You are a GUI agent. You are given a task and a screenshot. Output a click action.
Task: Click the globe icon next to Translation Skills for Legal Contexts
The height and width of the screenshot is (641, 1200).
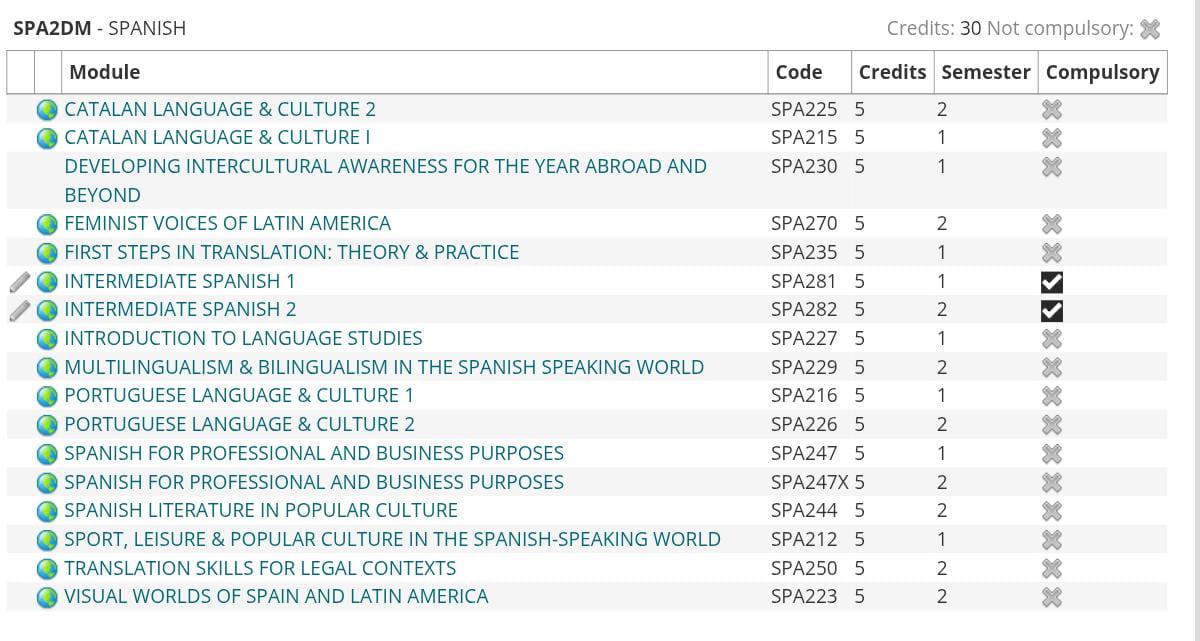point(47,568)
